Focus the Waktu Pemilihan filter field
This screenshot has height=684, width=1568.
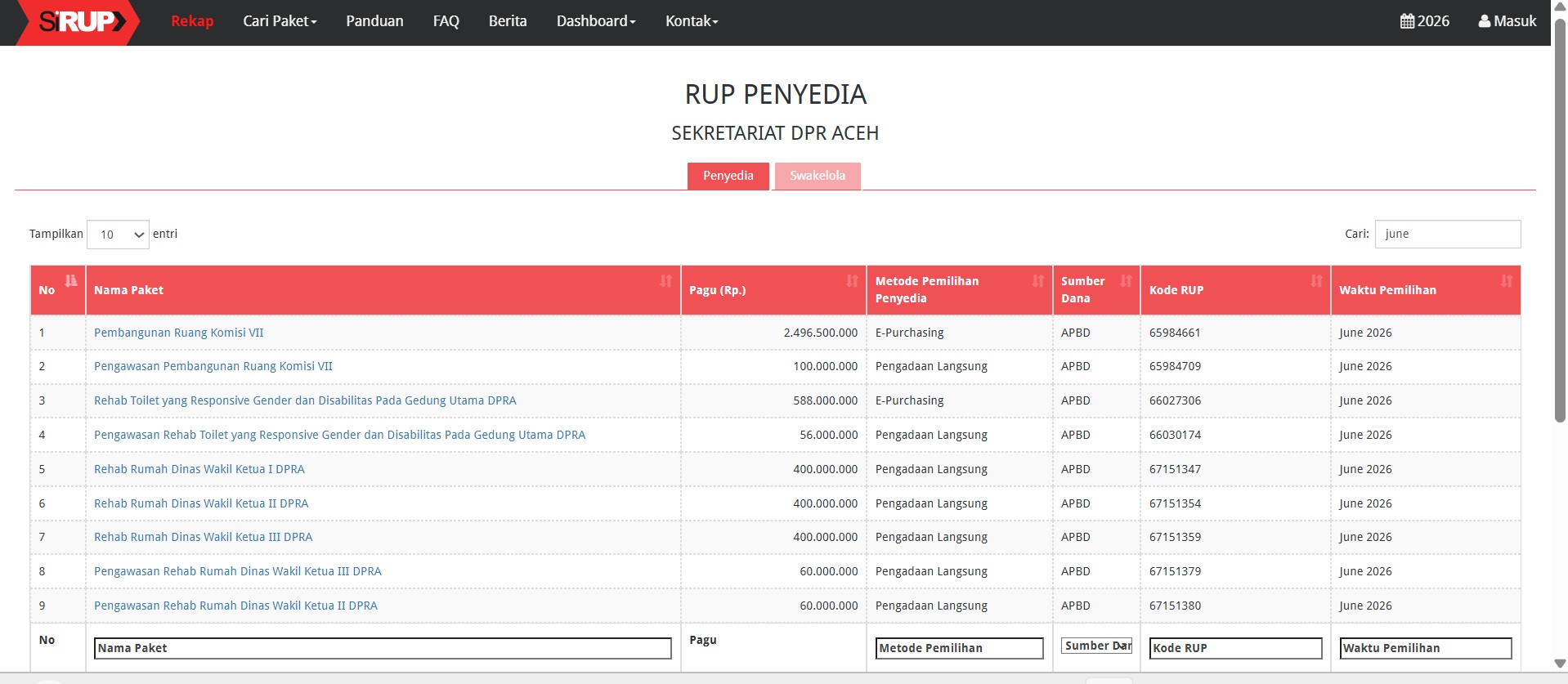[1425, 648]
